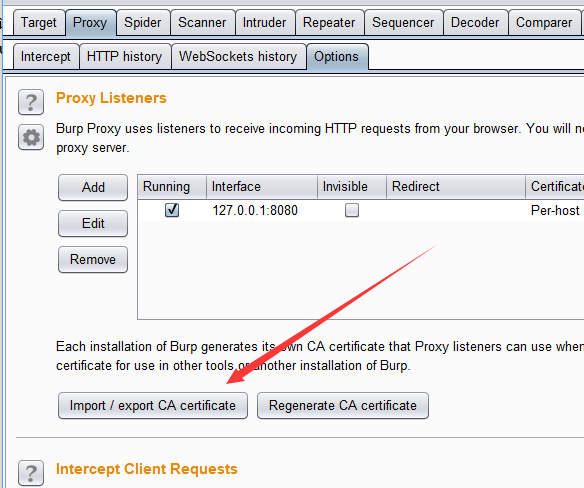Uncheck the Running checkbox for 127.0.0.1:8080
The image size is (584, 488).
(172, 210)
